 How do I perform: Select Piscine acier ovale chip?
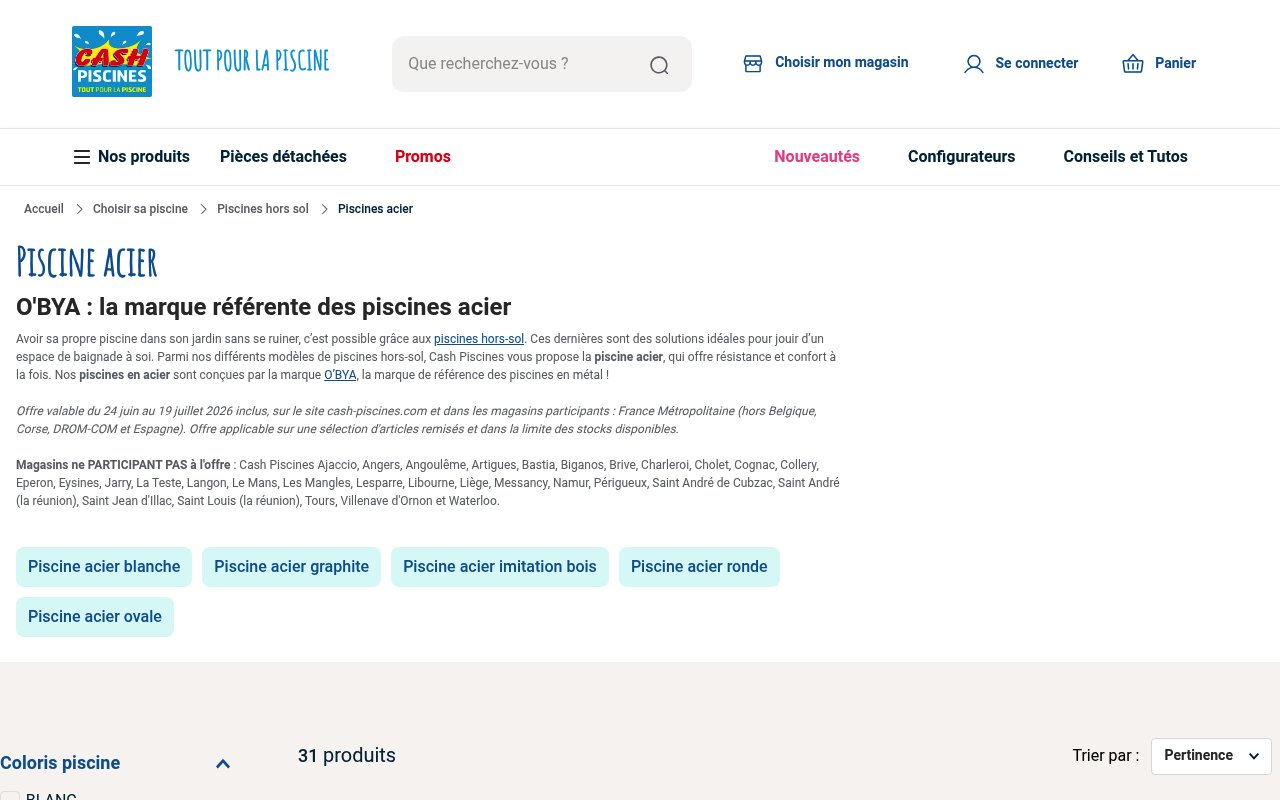95,617
